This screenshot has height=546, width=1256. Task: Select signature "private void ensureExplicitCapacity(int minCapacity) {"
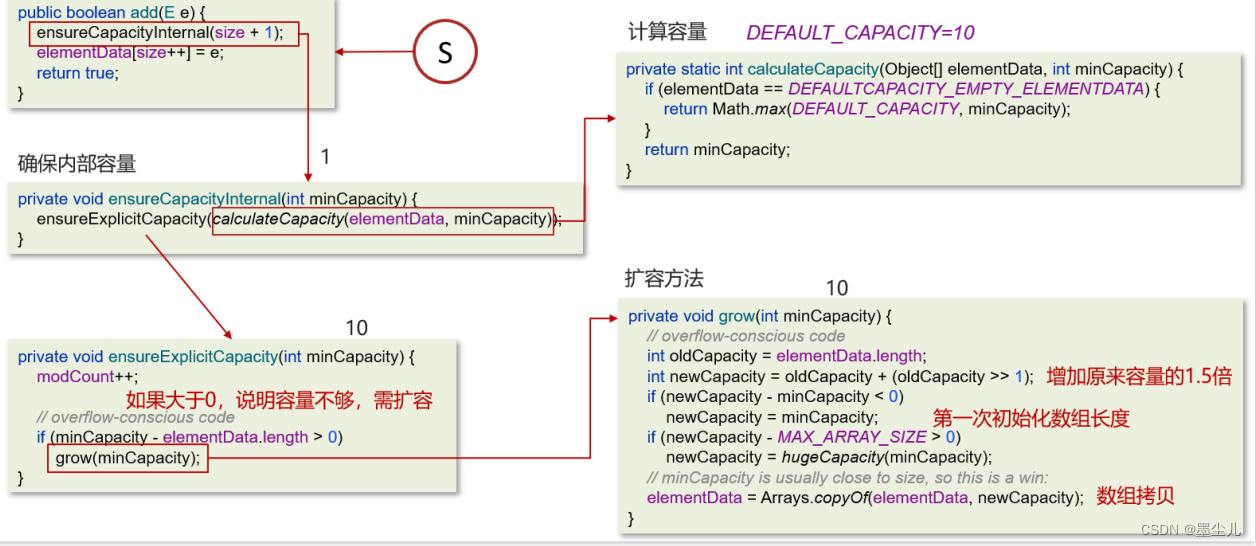[x=215, y=357]
